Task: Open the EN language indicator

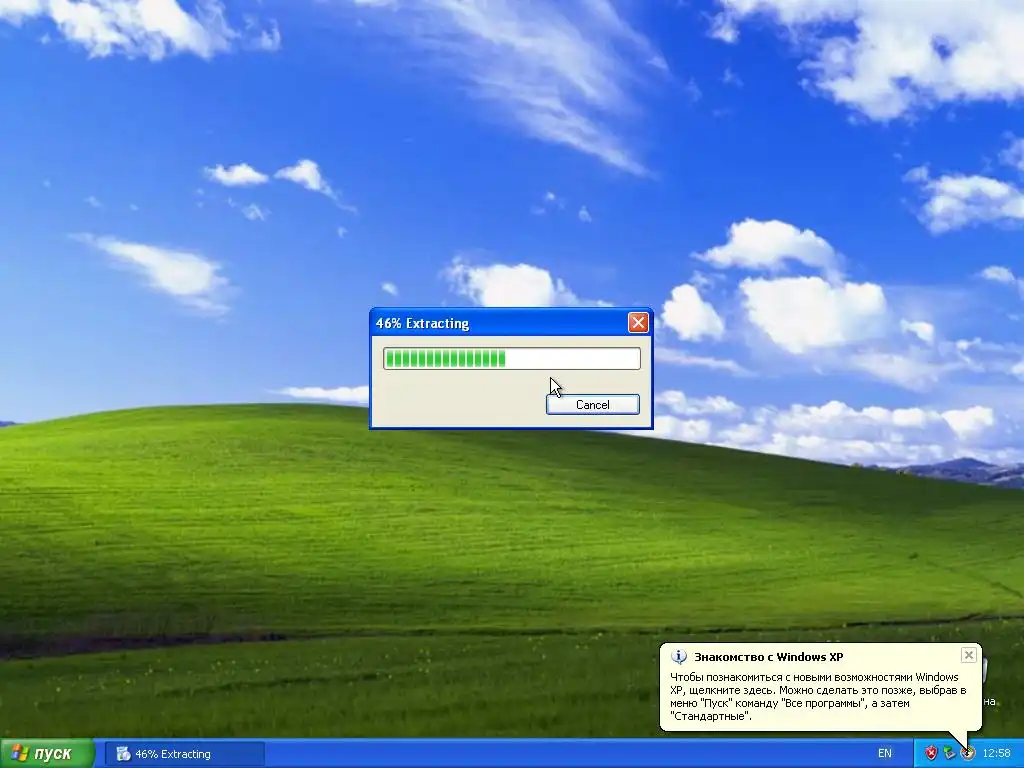Action: click(x=884, y=754)
